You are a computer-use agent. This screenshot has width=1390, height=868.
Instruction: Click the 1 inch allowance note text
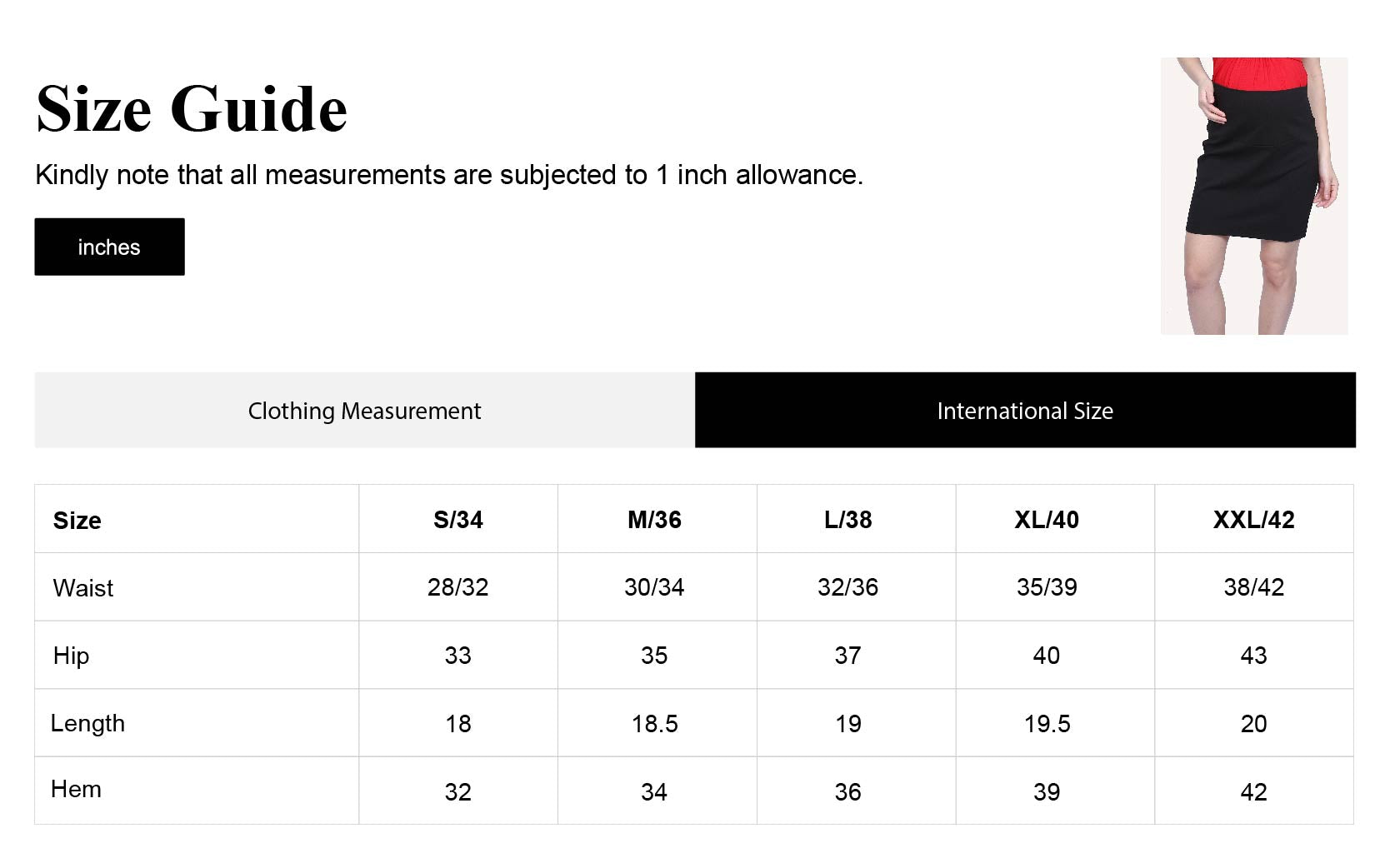[x=448, y=175]
